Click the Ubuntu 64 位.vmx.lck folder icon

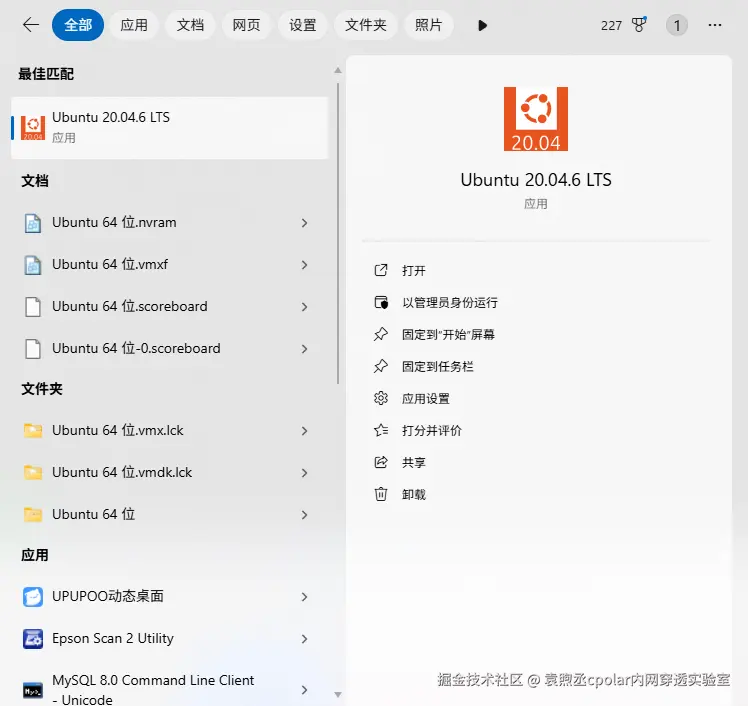(33, 431)
